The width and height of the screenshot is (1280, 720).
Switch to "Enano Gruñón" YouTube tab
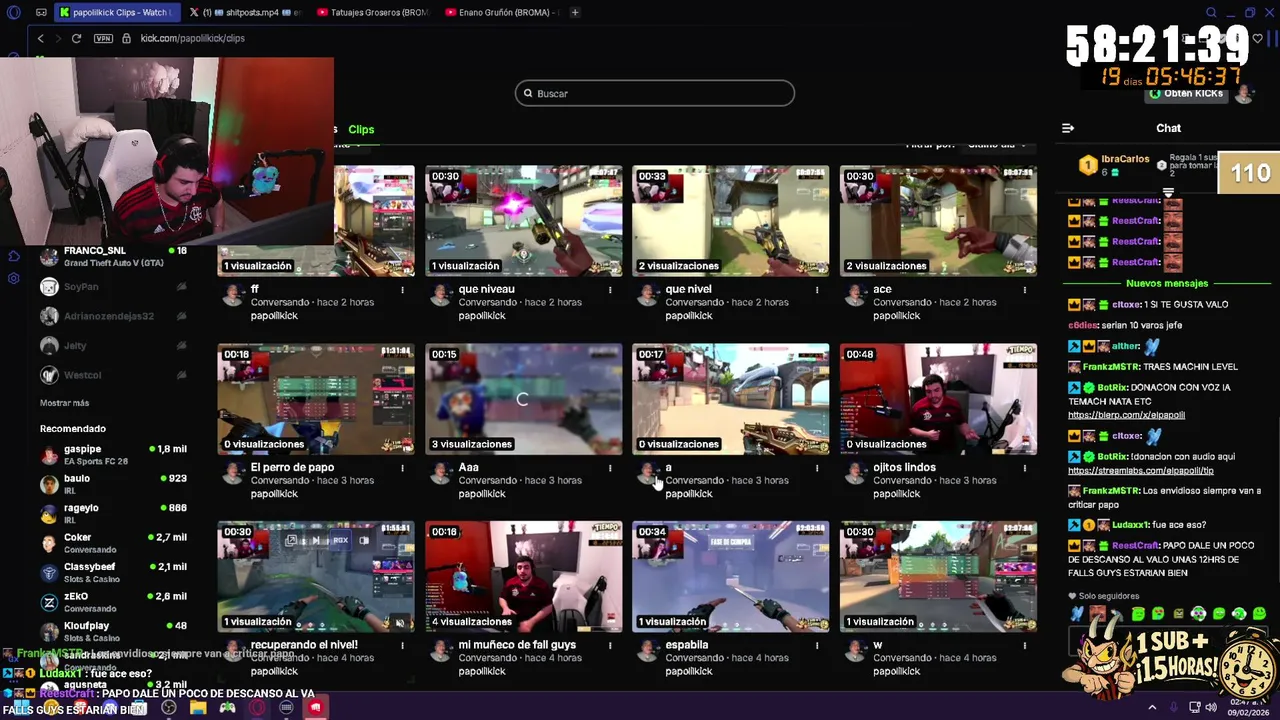tap(500, 12)
